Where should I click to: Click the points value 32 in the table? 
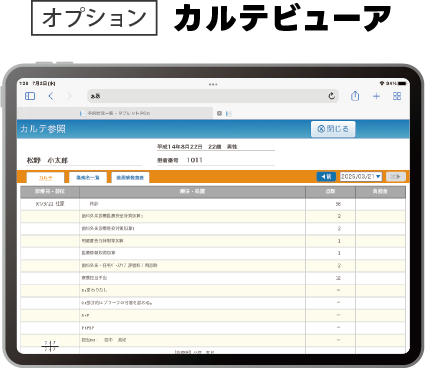point(338,278)
